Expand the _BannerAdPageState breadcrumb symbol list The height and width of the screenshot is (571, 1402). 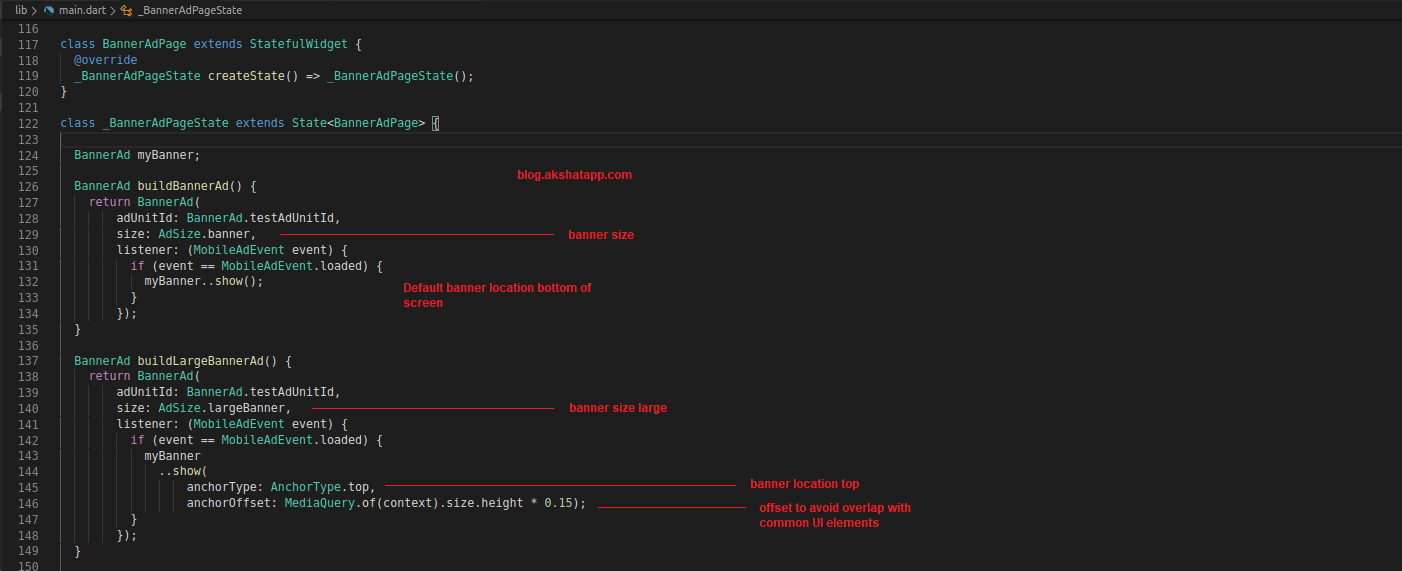[189, 9]
